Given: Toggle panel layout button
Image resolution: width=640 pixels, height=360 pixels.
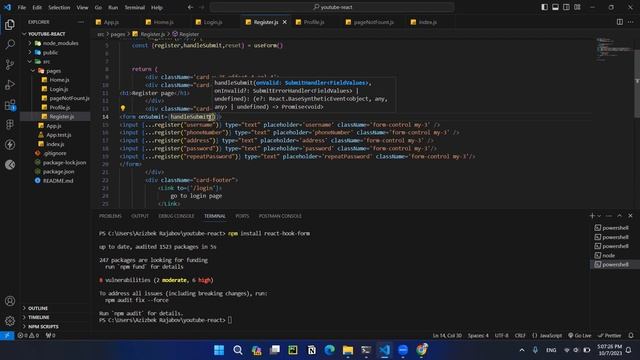Looking at the screenshot, I should tap(556, 7).
